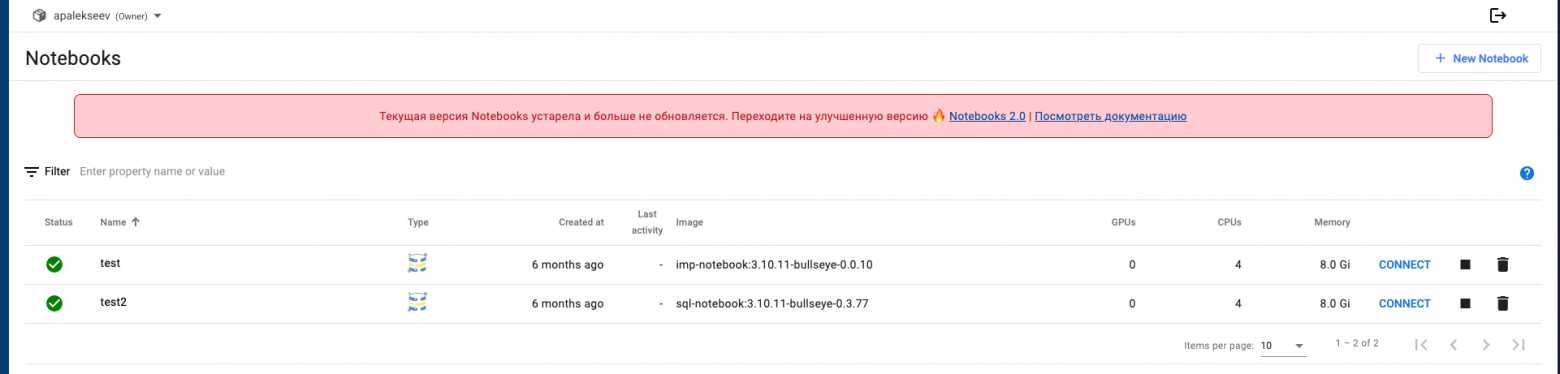This screenshot has height=374, width=1560.
Task: Open the apalekseev namespace dropdown arrow
Action: click(158, 16)
